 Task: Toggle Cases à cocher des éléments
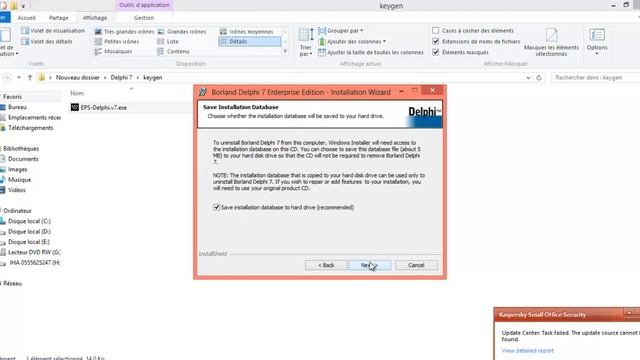coord(436,31)
